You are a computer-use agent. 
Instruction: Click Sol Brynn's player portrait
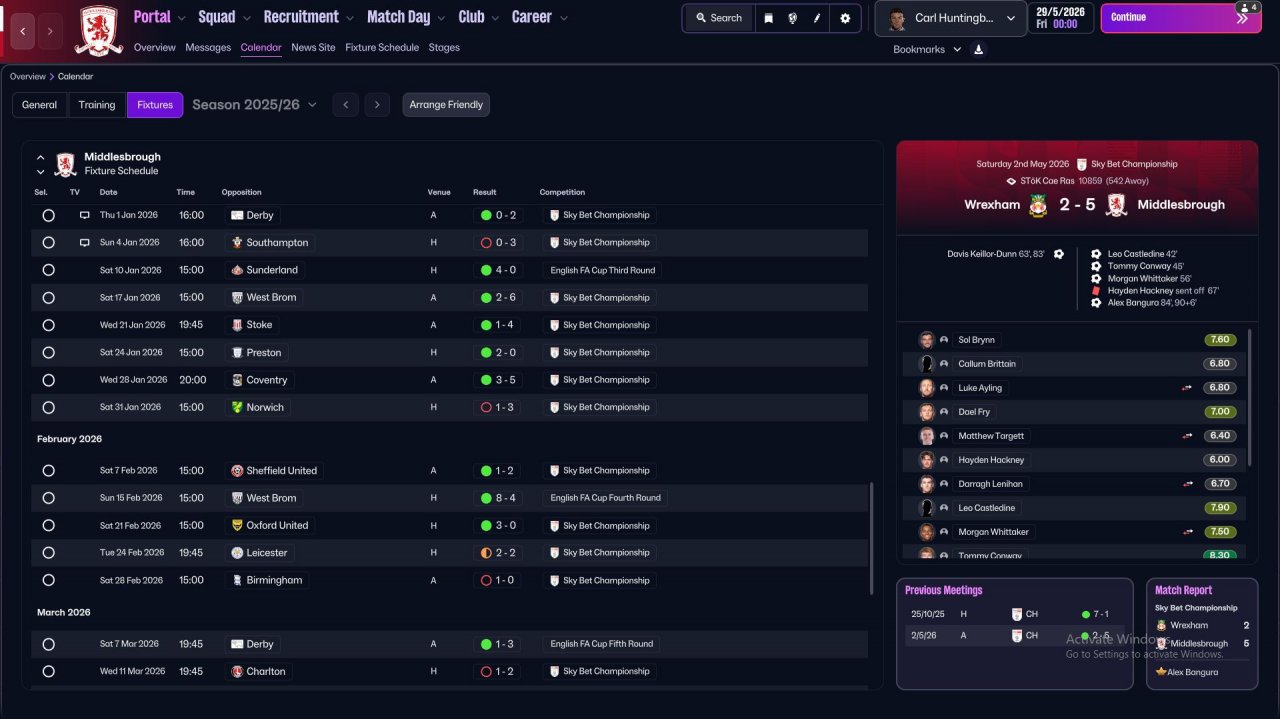click(926, 340)
